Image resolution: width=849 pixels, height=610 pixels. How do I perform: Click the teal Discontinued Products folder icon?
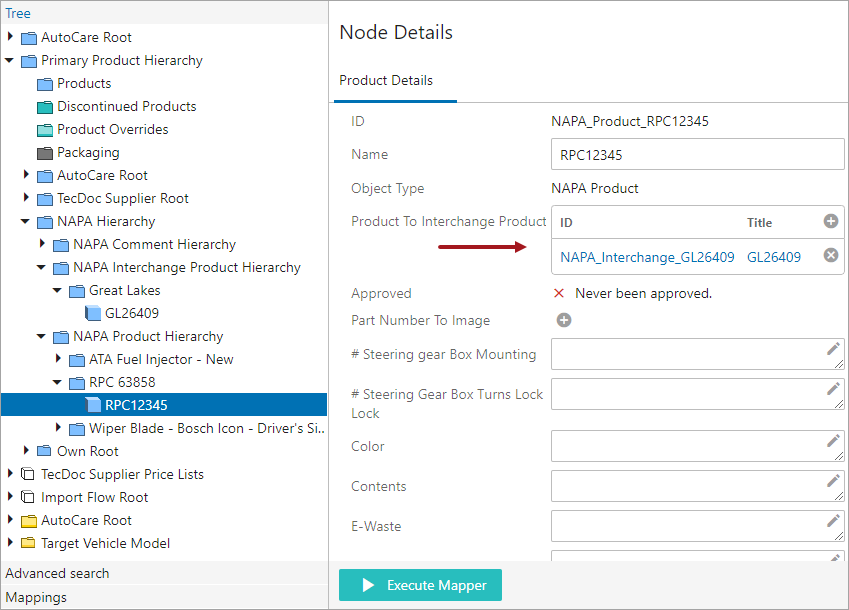click(45, 107)
